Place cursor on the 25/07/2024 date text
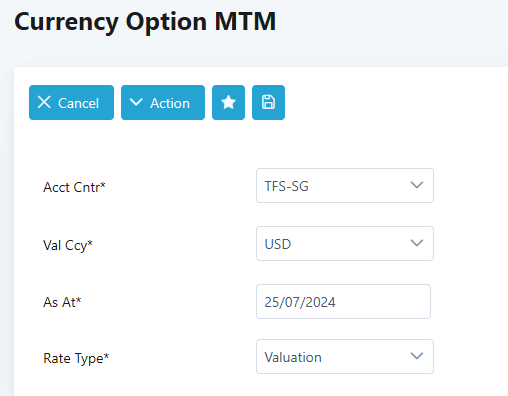Viewport: 508px width, 396px height. point(300,302)
